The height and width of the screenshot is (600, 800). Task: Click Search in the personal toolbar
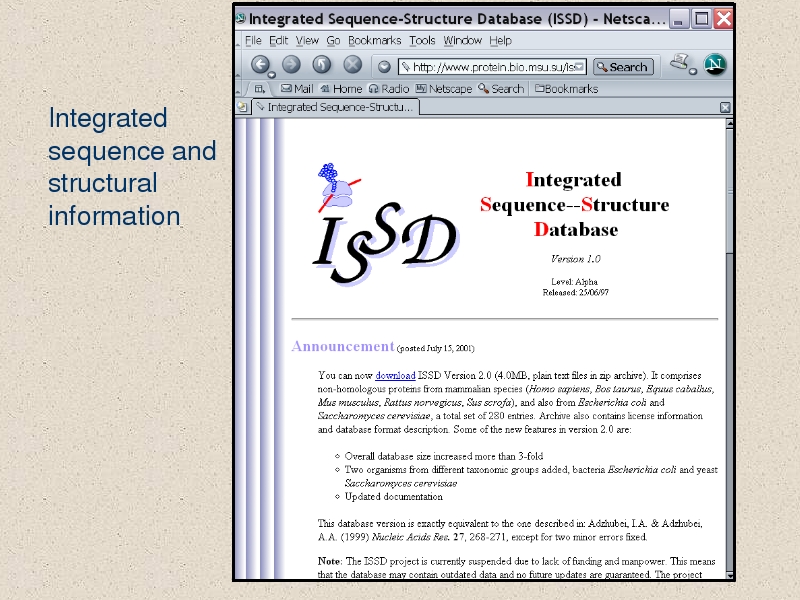pyautogui.click(x=501, y=89)
